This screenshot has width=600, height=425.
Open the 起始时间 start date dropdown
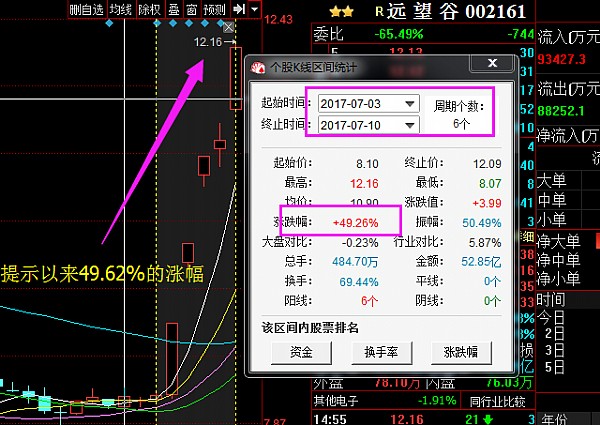[x=409, y=104]
